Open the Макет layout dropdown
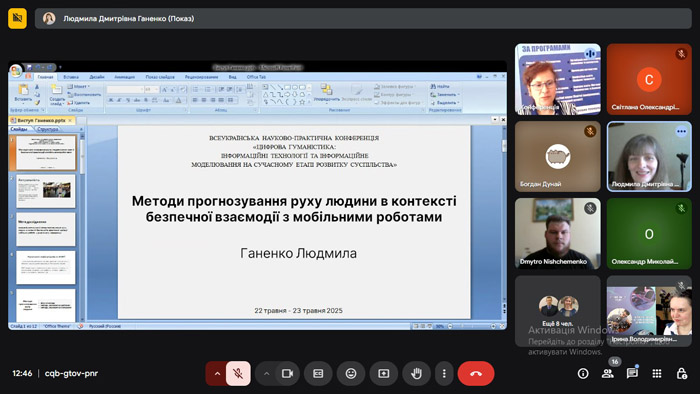 79,87
